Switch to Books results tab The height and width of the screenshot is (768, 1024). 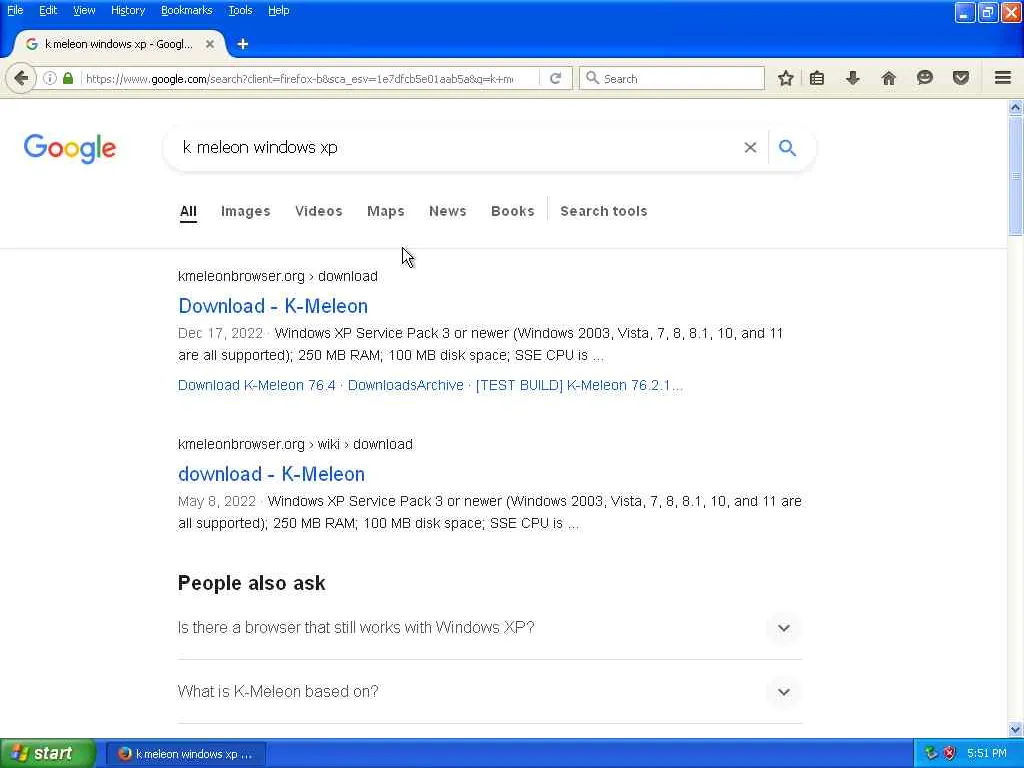[x=513, y=211]
